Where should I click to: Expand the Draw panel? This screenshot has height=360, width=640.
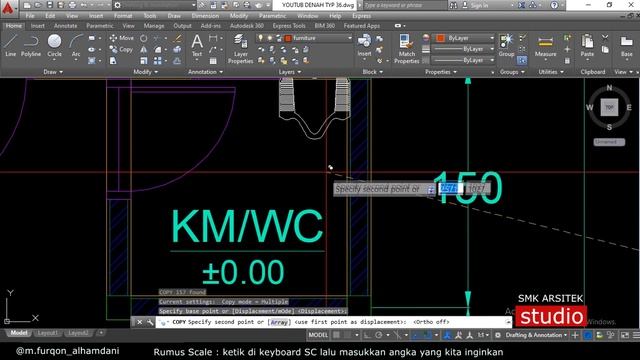53,72
